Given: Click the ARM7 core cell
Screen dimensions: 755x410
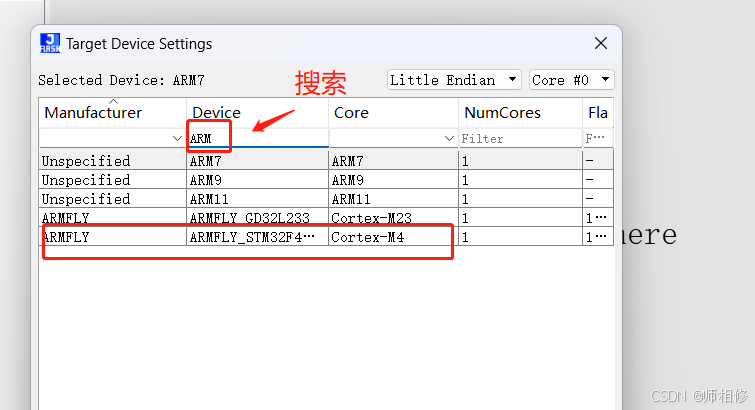Looking at the screenshot, I should coord(393,160).
